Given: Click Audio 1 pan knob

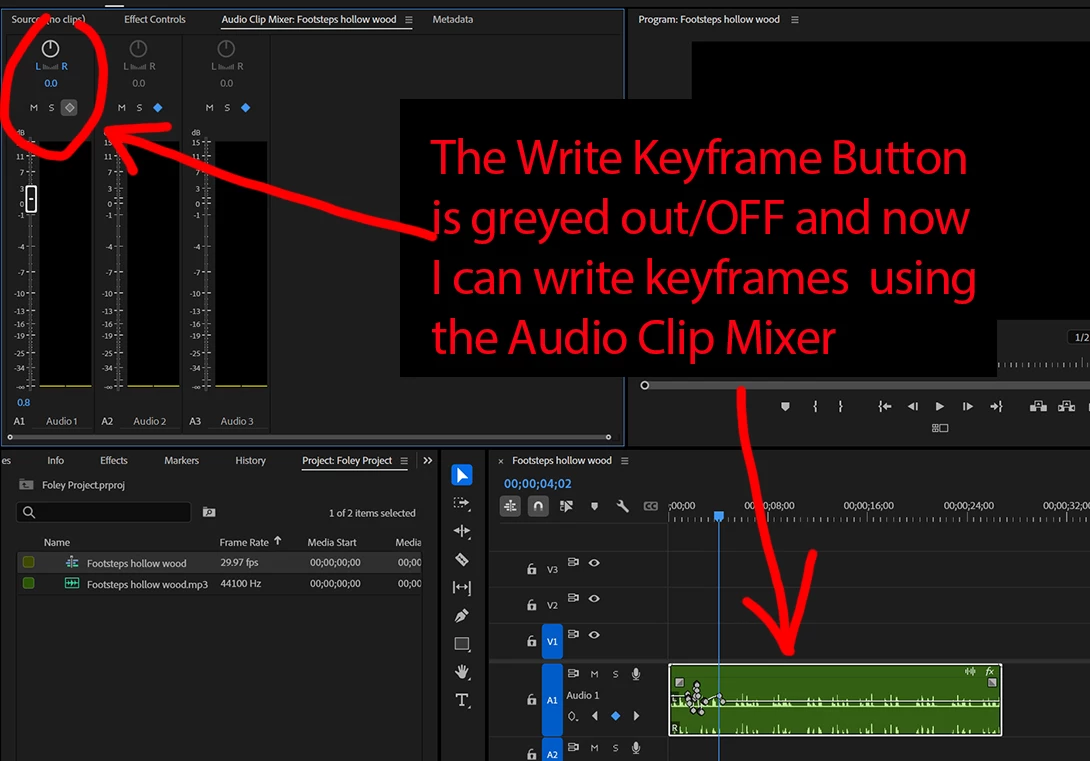Looking at the screenshot, I should coord(50,49).
